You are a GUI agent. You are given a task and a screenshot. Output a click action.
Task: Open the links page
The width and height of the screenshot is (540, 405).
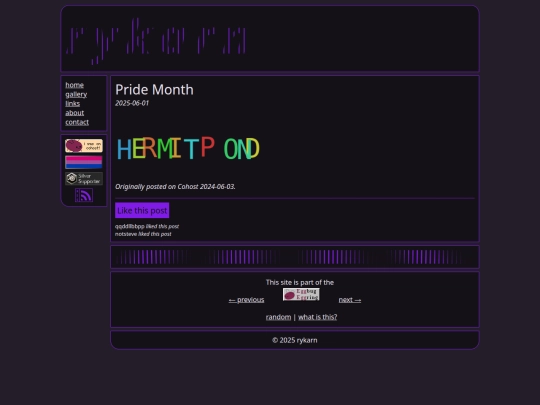coord(73,104)
